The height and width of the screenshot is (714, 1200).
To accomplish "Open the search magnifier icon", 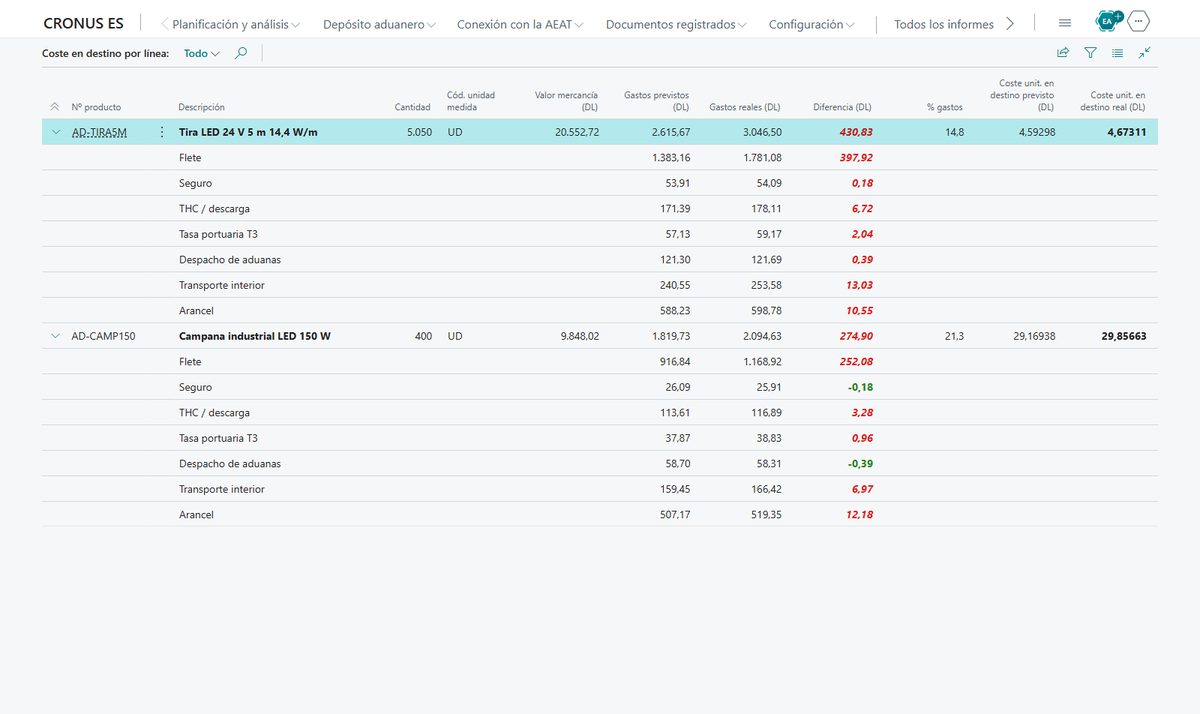I will pos(241,53).
